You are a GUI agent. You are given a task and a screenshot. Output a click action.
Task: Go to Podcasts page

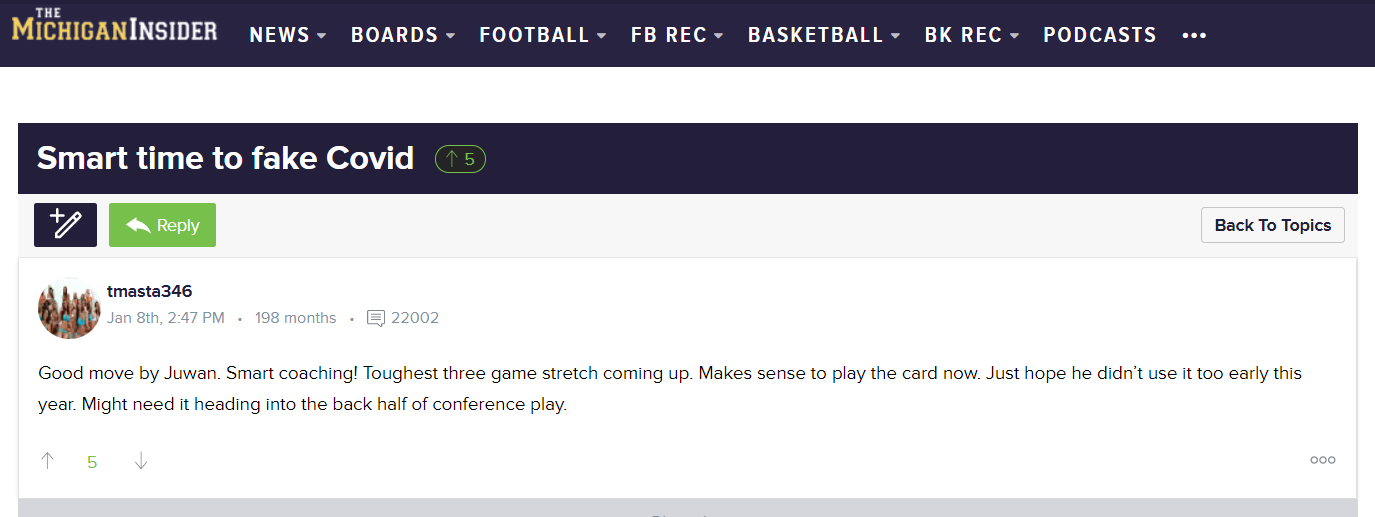click(1099, 35)
